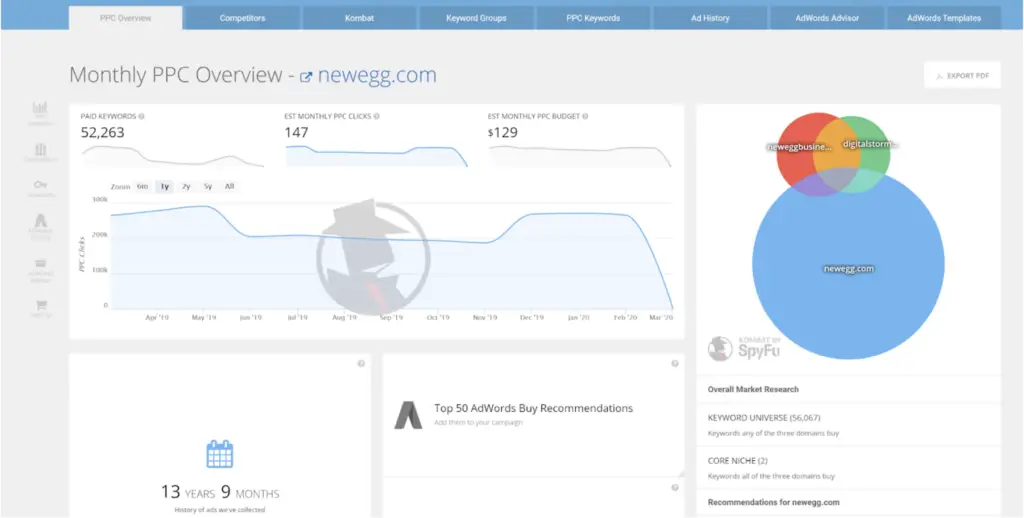Screen dimensions: 1024x518
Task: Click the help icon in Top 50 AdWords card
Action: click(x=675, y=363)
